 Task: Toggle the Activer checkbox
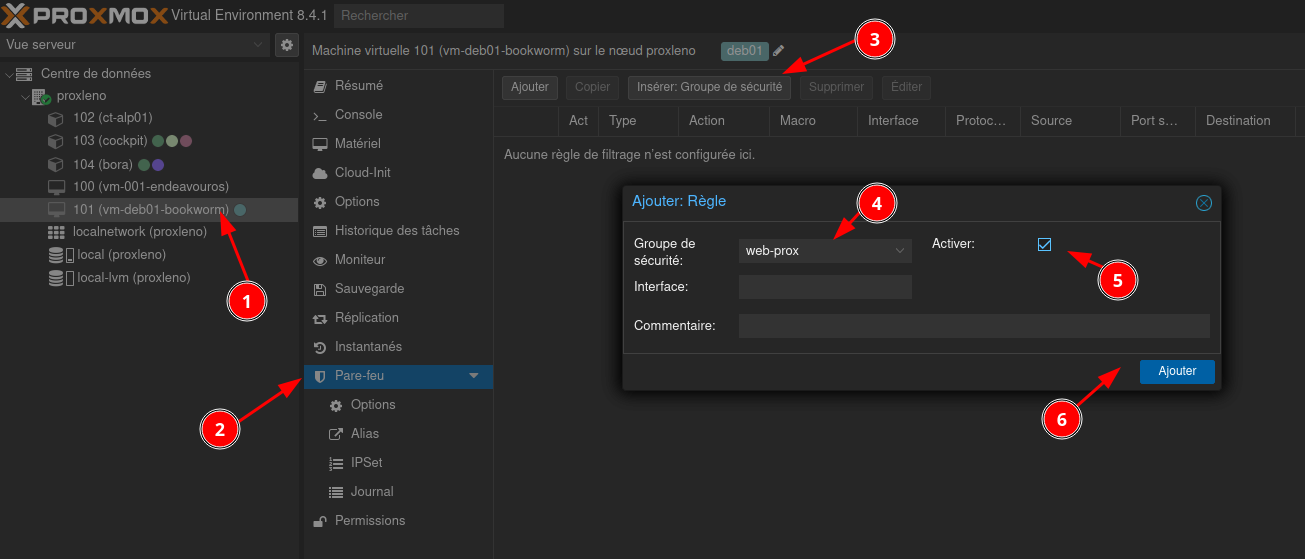1045,244
